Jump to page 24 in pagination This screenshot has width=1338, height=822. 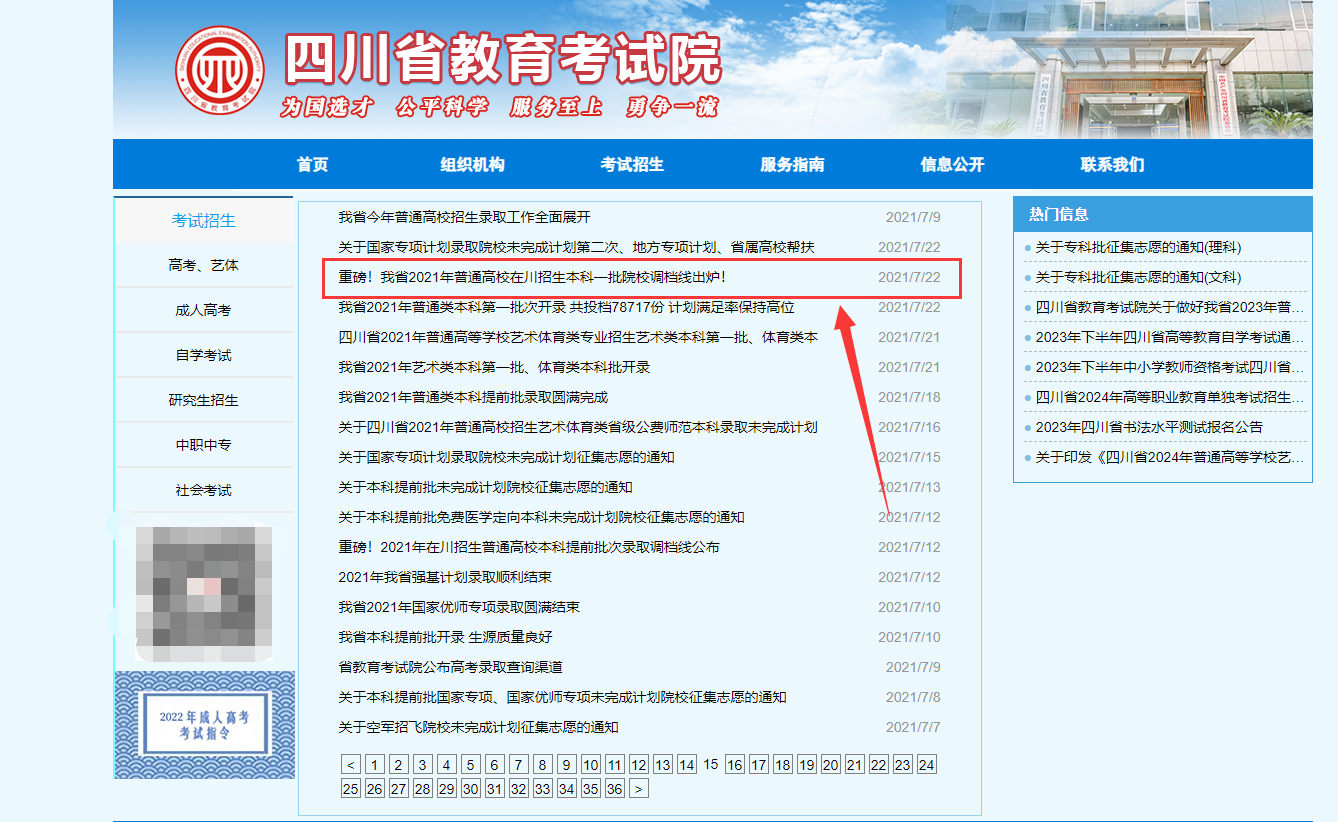coord(926,765)
